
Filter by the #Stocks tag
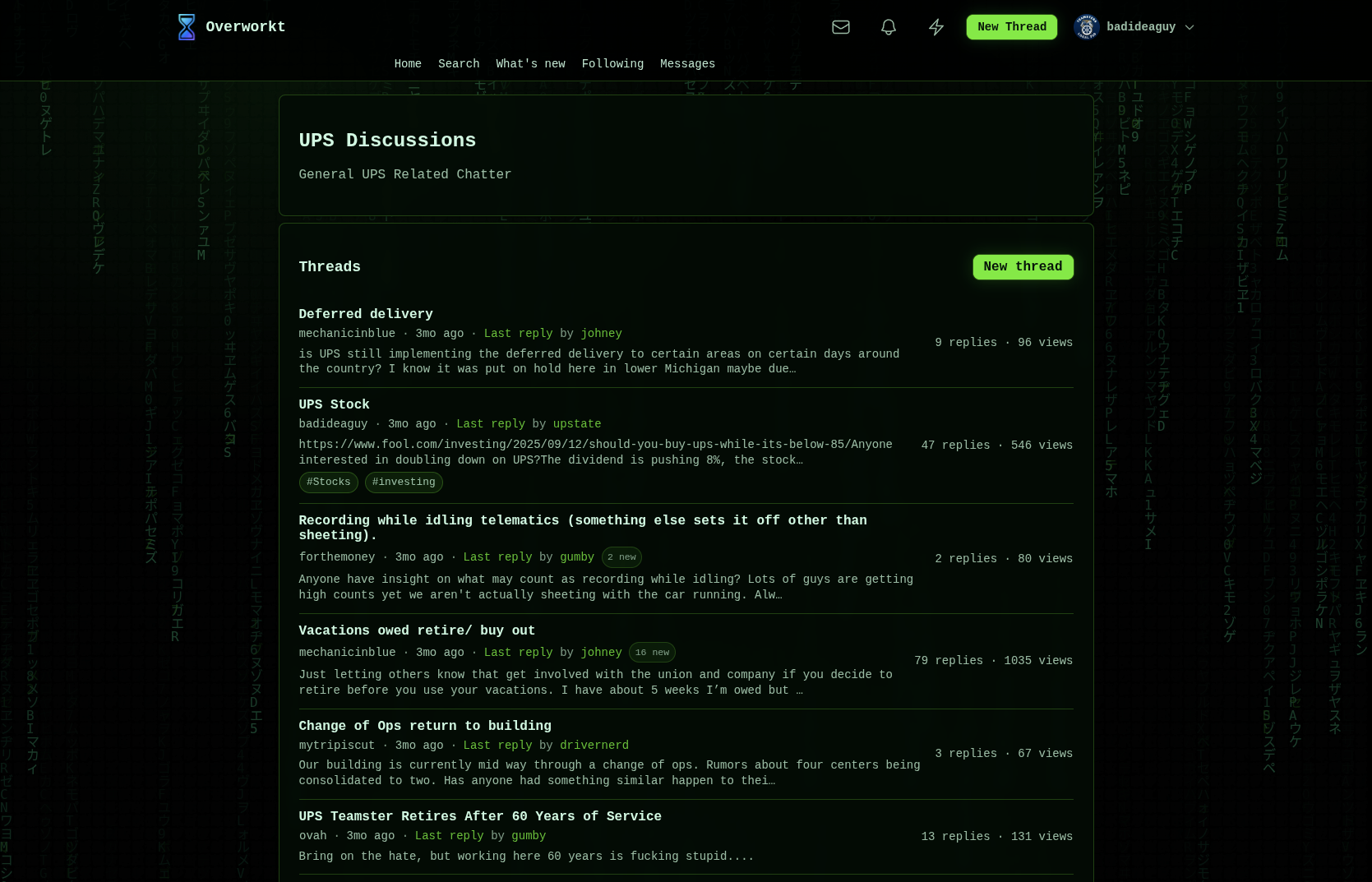[328, 483]
